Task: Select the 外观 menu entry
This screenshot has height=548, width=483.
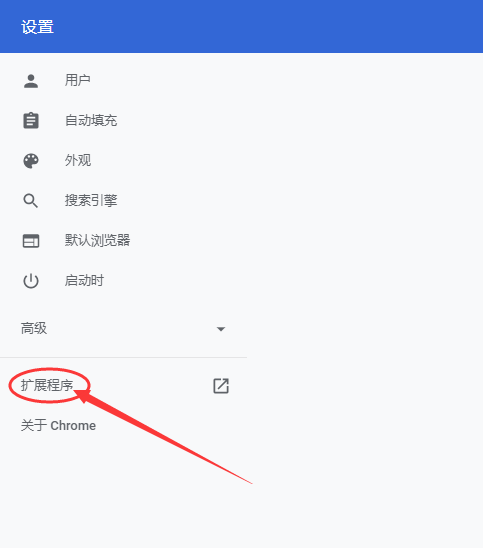Action: (x=123, y=161)
